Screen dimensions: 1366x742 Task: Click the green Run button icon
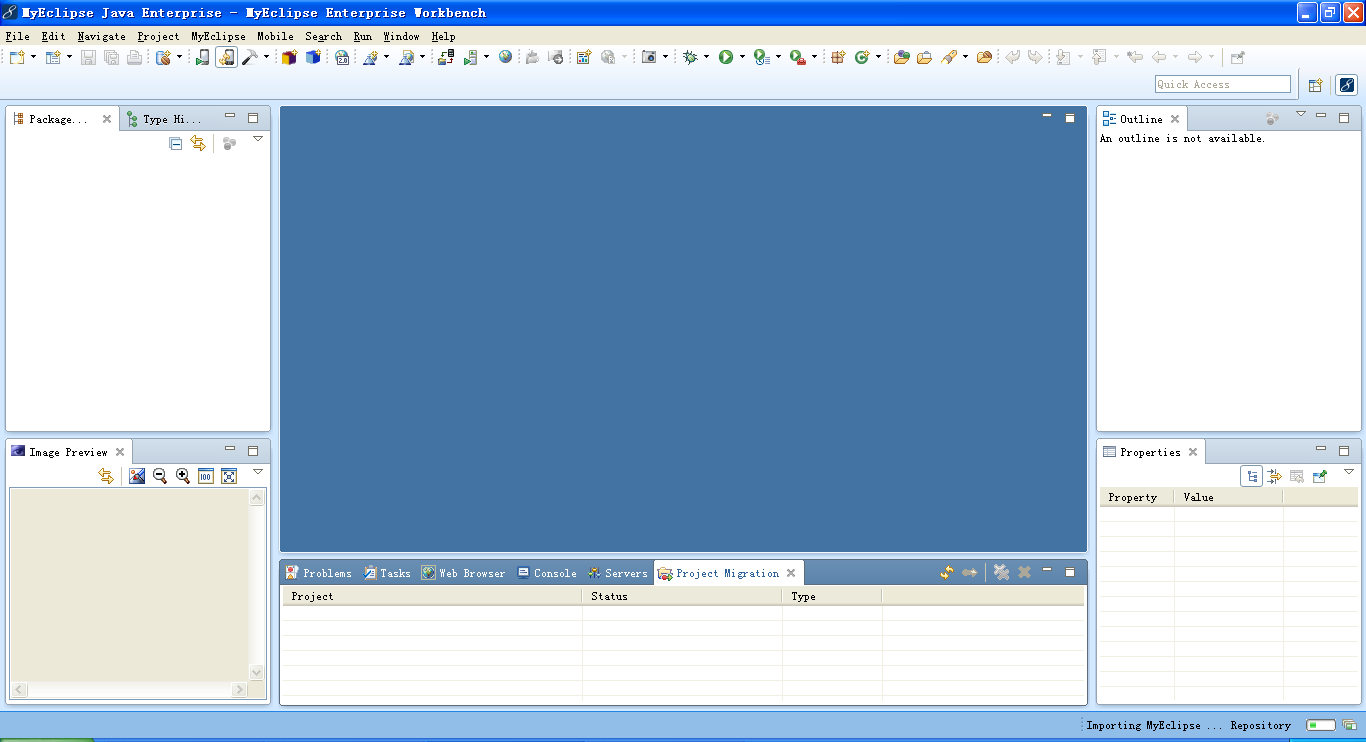[726, 57]
